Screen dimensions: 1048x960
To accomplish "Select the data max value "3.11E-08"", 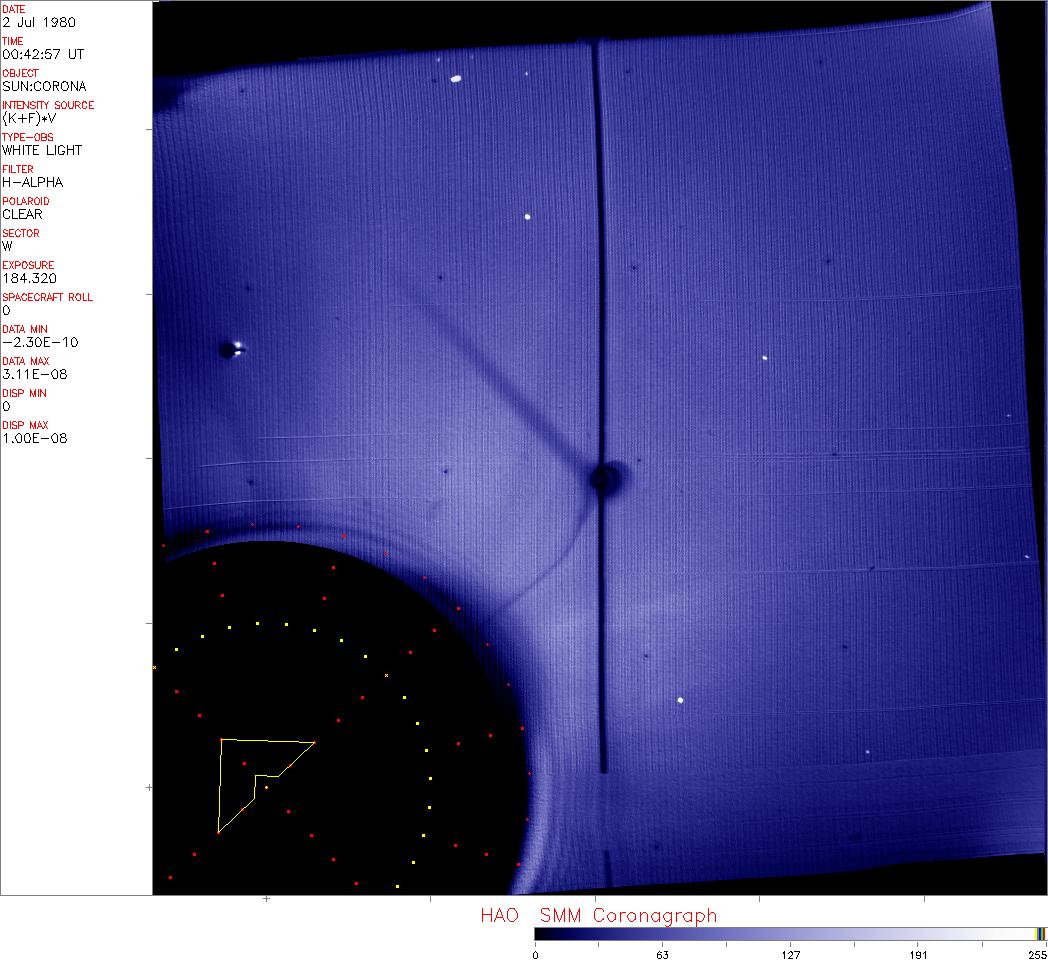I will [35, 374].
